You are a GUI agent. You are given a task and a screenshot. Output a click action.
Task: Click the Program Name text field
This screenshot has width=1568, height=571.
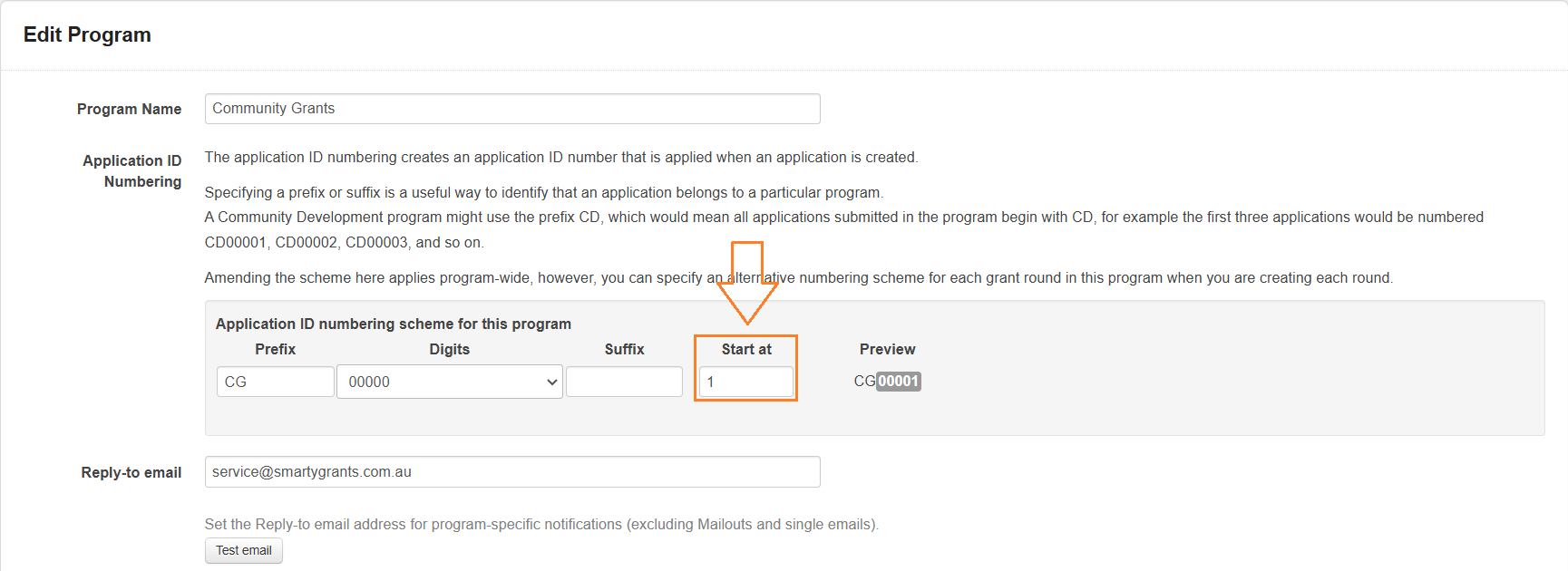click(x=511, y=109)
